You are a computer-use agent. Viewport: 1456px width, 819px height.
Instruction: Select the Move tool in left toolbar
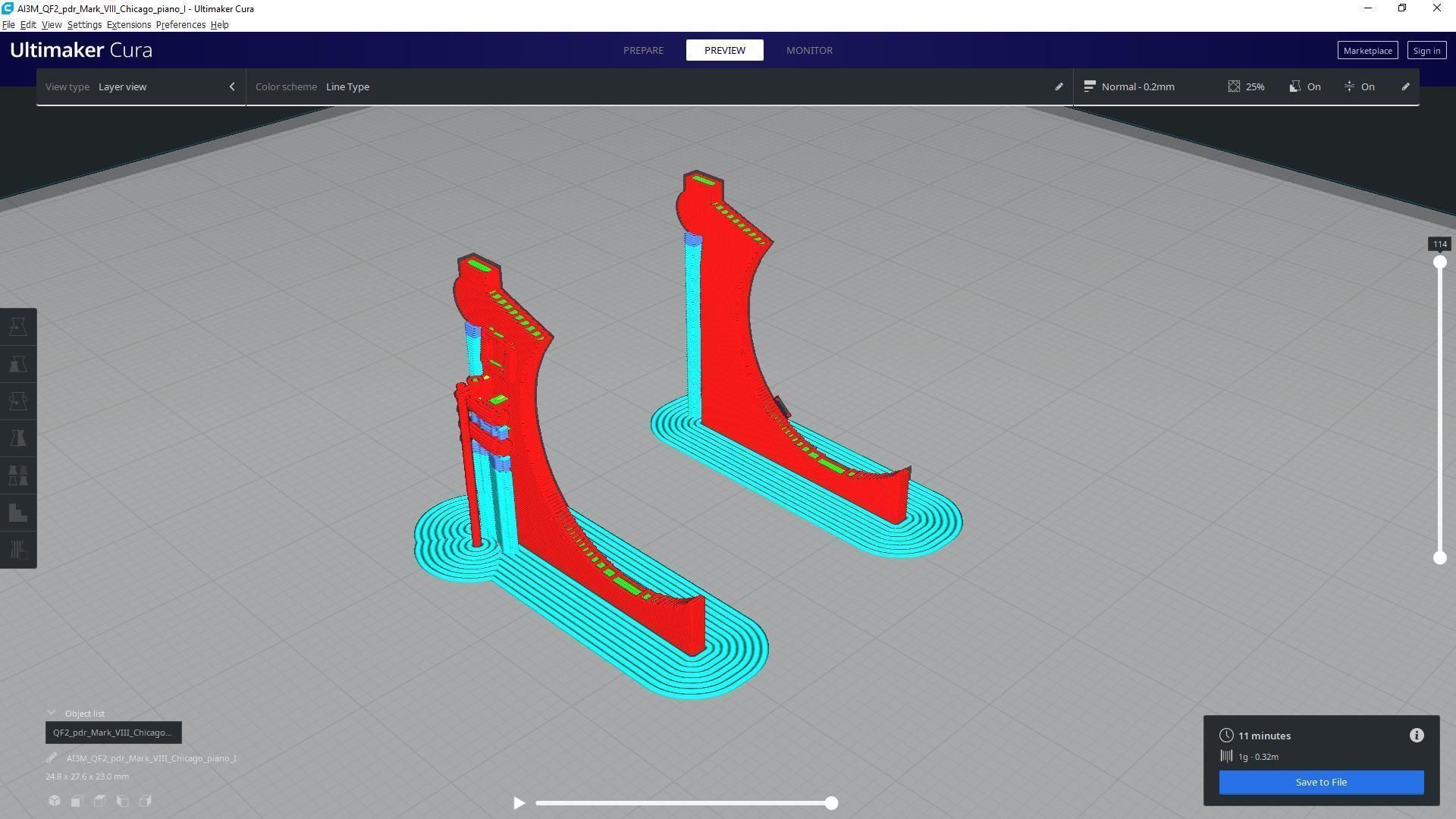coord(18,327)
